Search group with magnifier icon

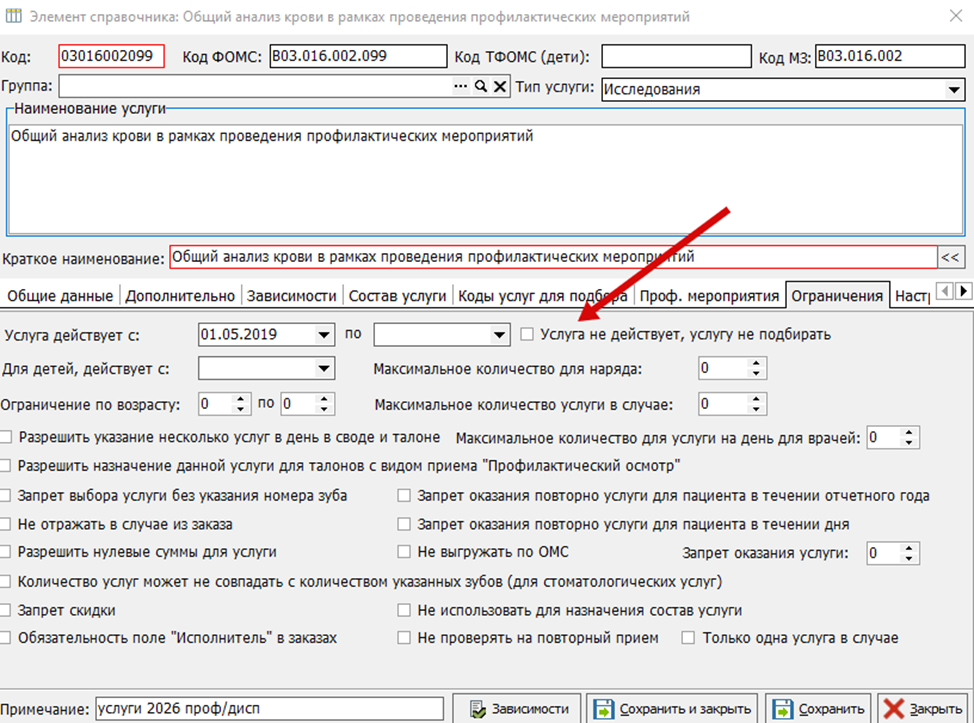[481, 86]
